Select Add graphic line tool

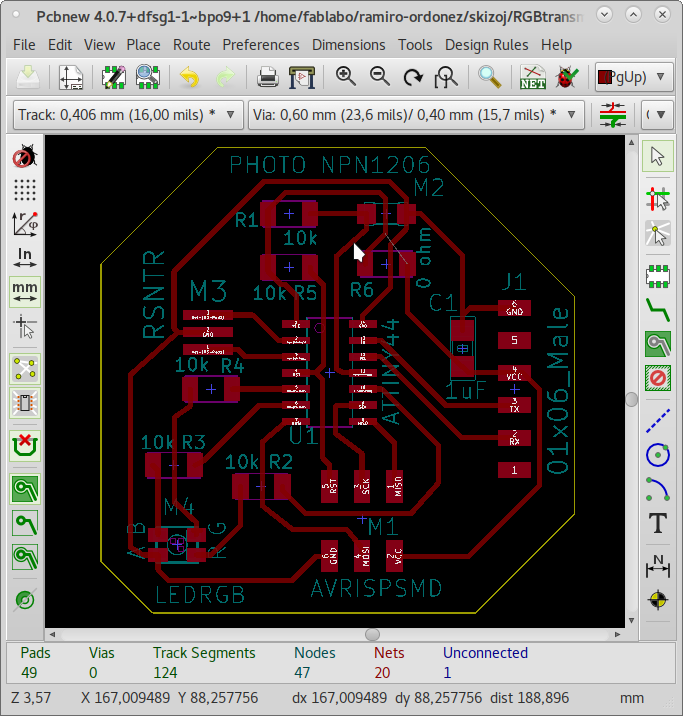[657, 421]
